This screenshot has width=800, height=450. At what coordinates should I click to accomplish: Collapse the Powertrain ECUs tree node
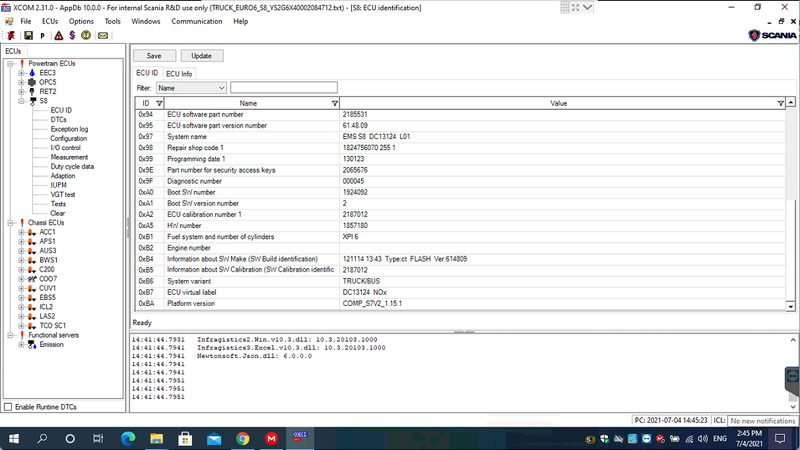coord(10,64)
